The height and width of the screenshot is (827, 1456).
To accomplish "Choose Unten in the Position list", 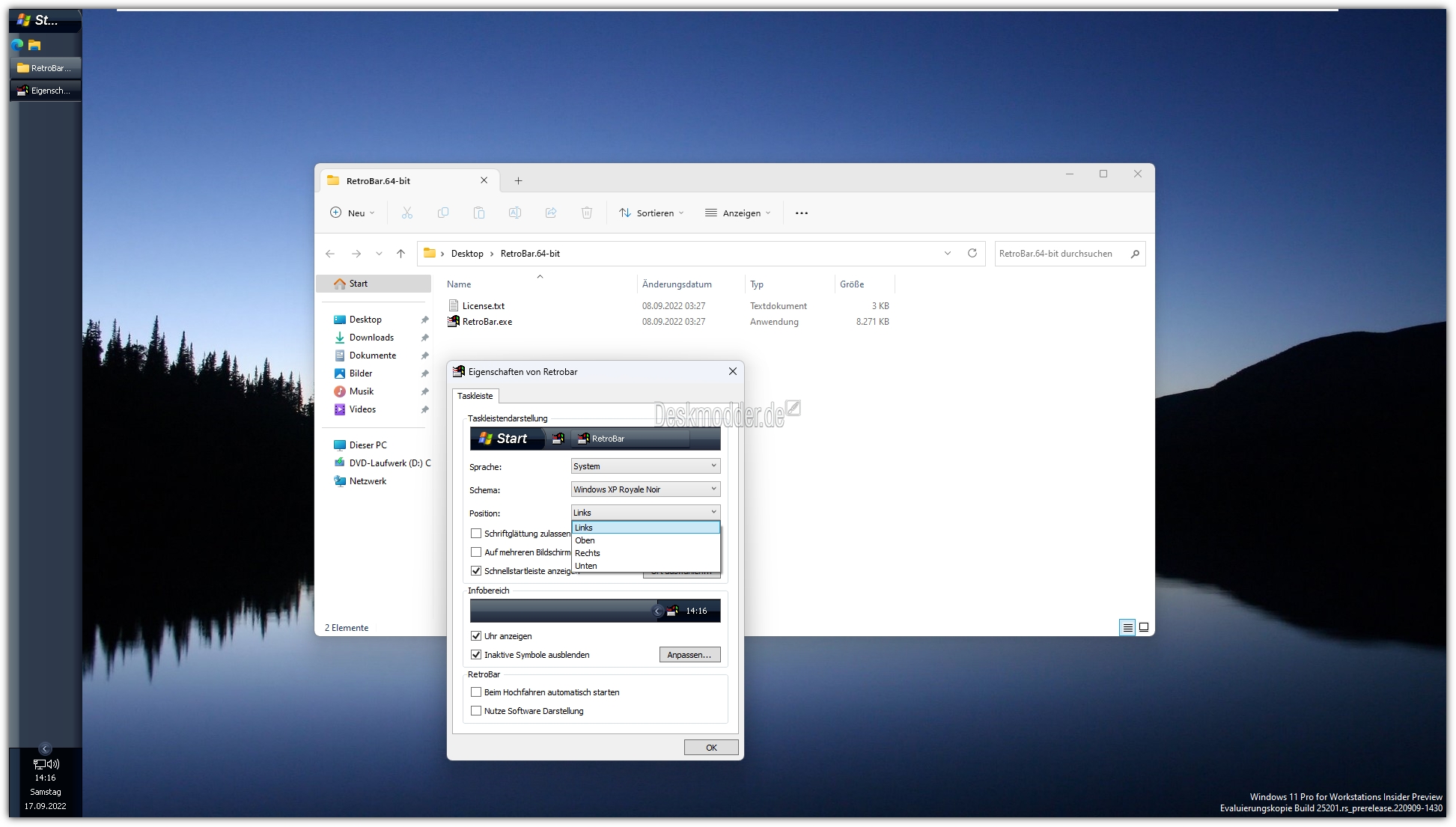I will coord(645,566).
